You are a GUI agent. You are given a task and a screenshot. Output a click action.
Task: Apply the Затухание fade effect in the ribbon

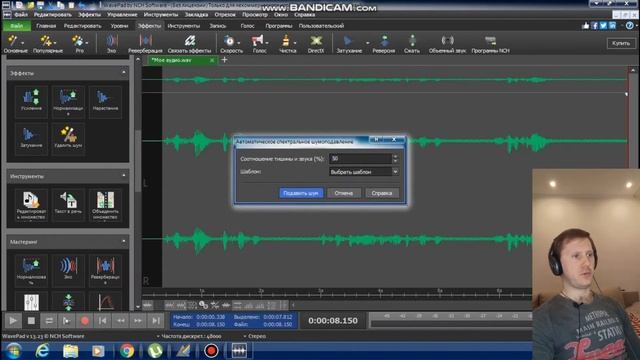tap(349, 44)
